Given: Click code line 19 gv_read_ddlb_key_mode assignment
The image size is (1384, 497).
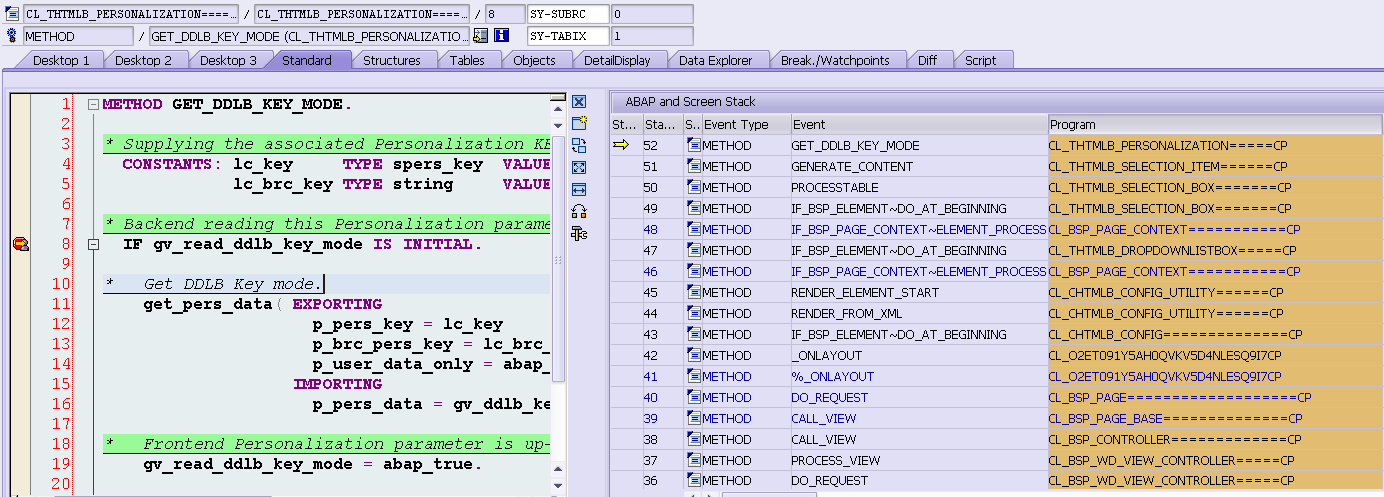Looking at the screenshot, I should 312,464.
